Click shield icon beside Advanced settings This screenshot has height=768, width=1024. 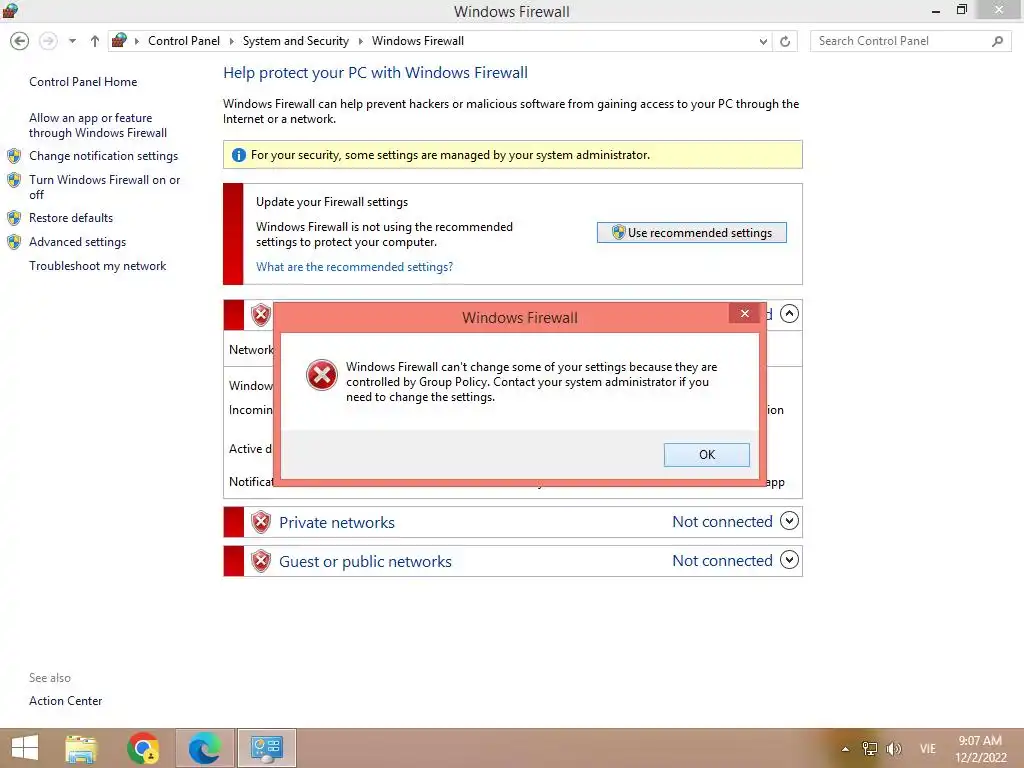coord(14,242)
